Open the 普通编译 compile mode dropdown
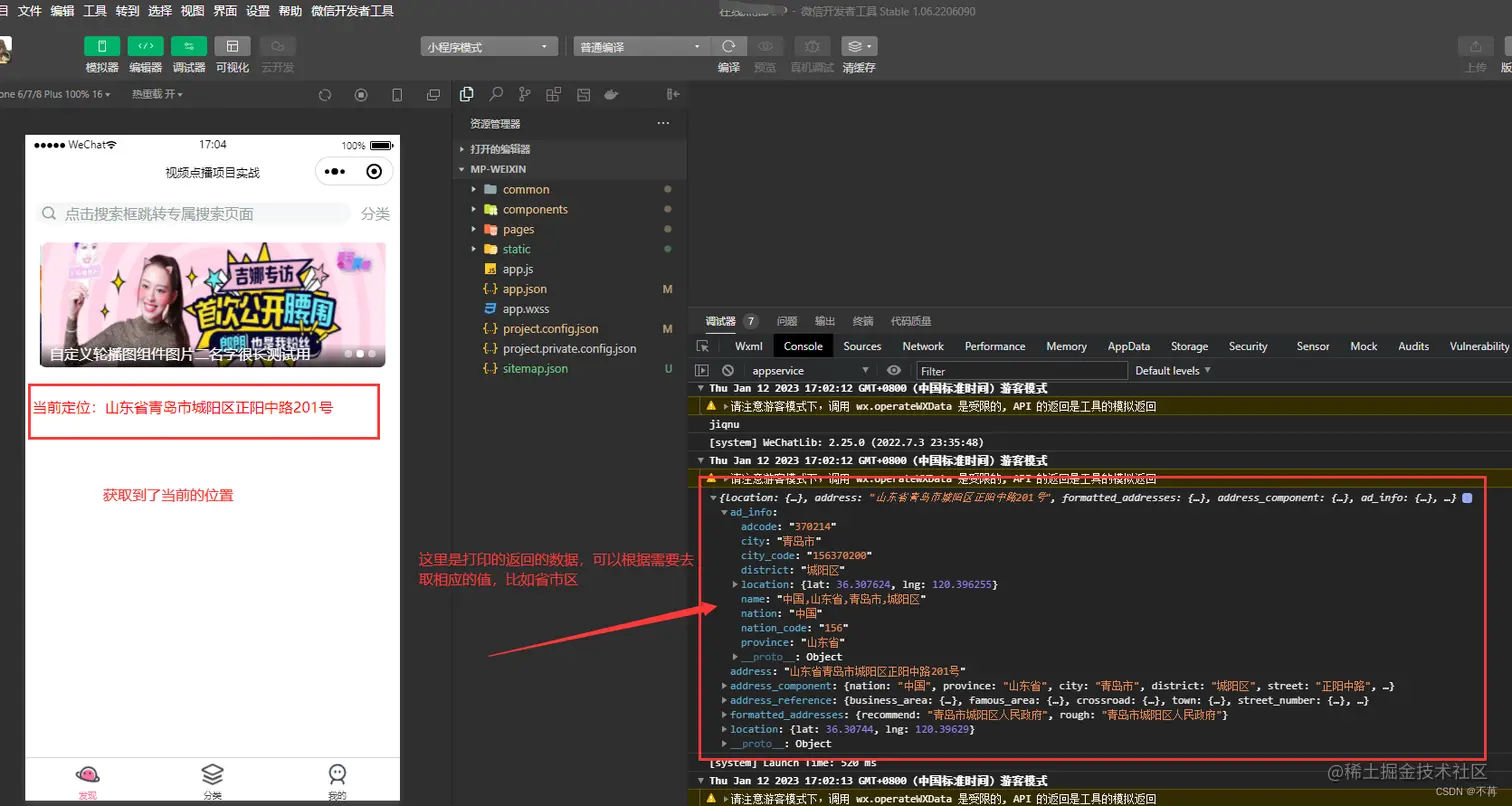 [x=641, y=46]
